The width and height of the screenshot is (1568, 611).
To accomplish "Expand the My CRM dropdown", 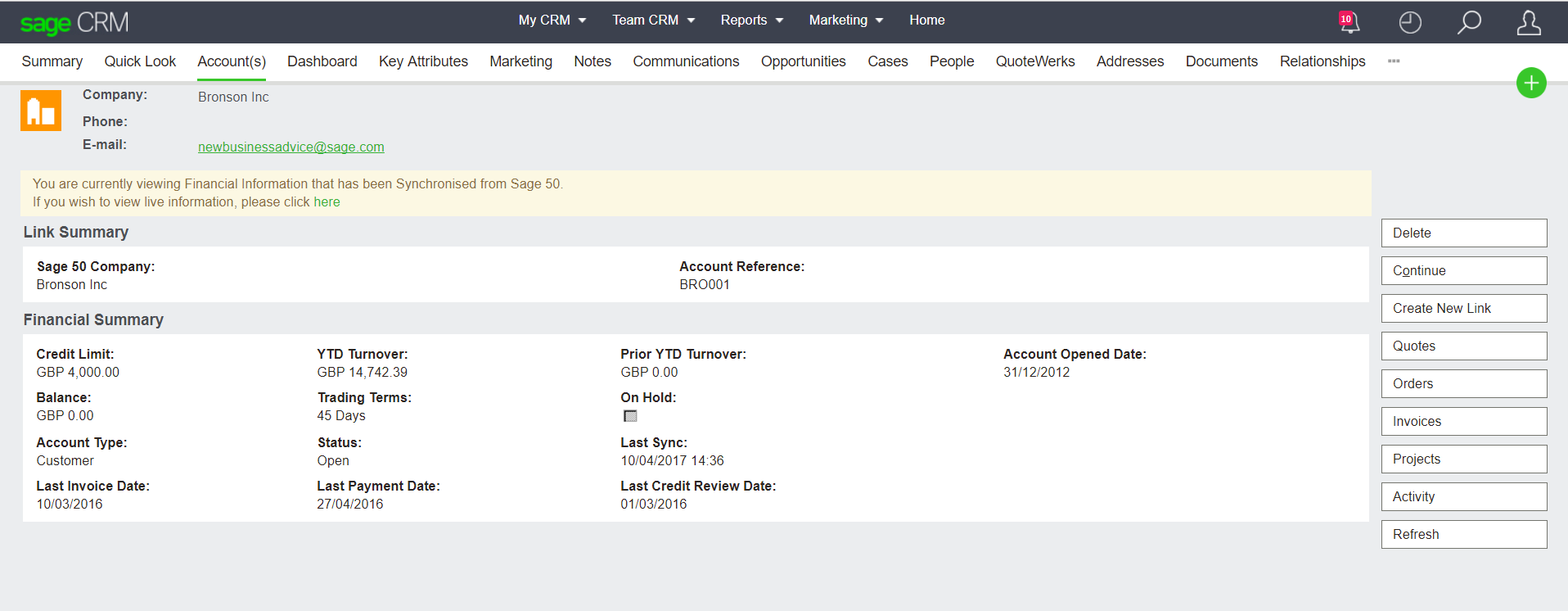I will (552, 20).
